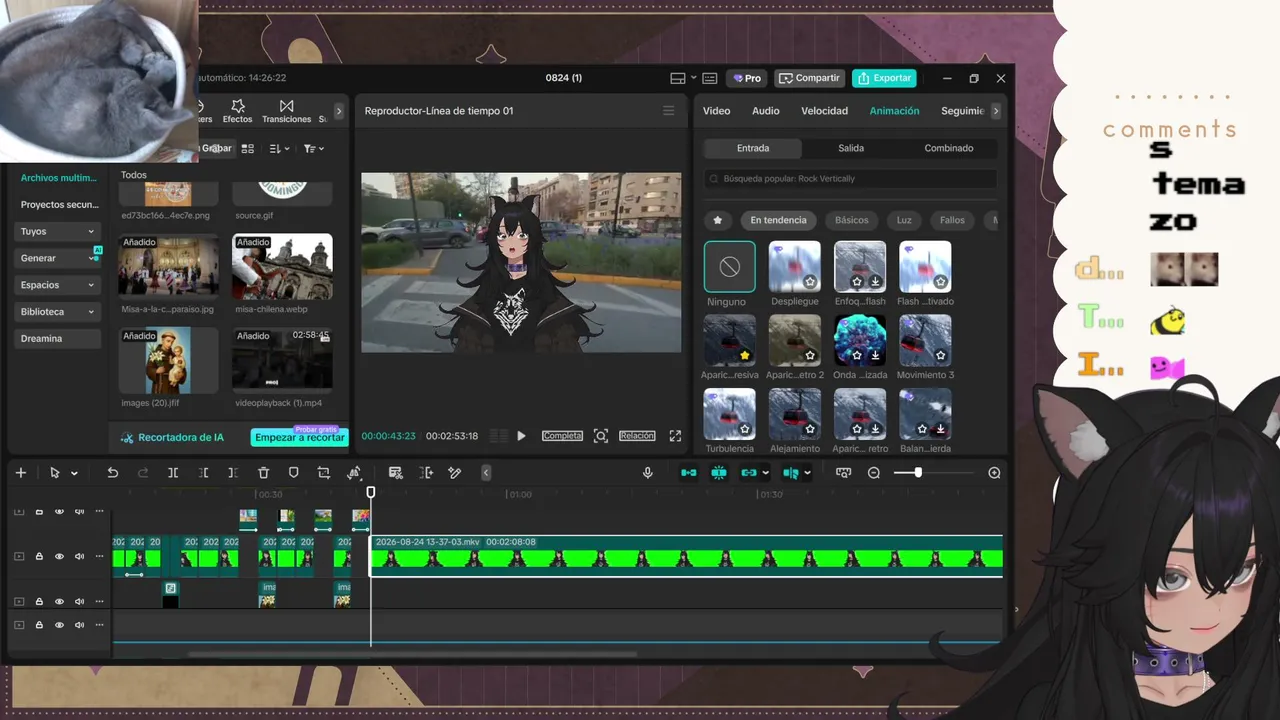This screenshot has width=1280, height=720.
Task: Click the add track plus icon in timeline toolbar
Action: (21, 473)
